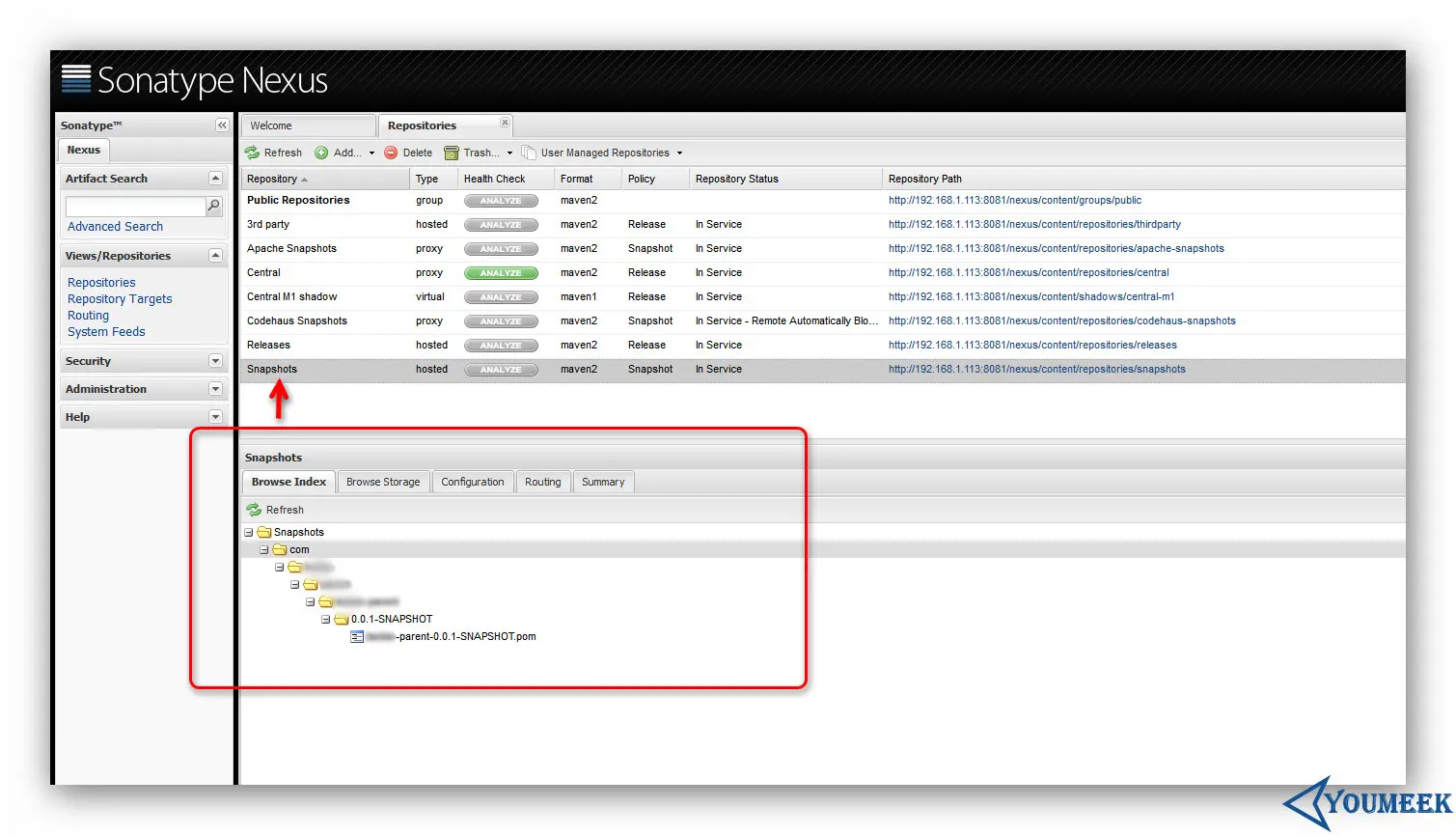Click the green Add icon

coord(321,153)
